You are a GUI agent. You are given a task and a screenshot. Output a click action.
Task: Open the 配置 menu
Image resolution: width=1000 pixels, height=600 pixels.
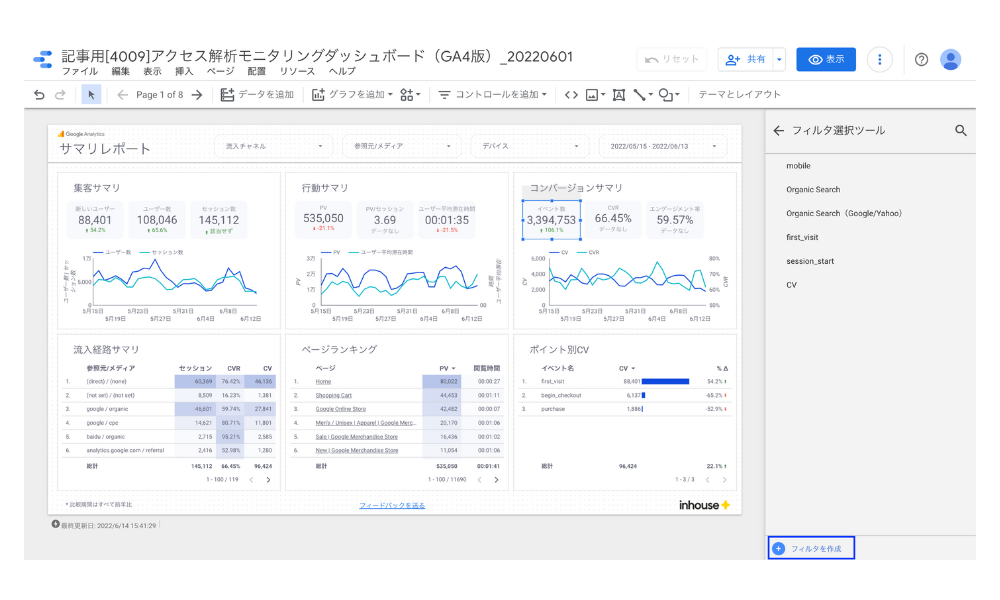pyautogui.click(x=256, y=71)
